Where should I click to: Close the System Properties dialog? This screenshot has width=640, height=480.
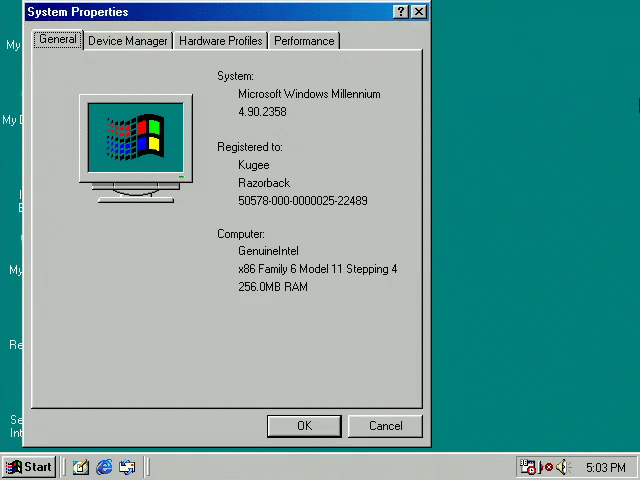pos(419,12)
